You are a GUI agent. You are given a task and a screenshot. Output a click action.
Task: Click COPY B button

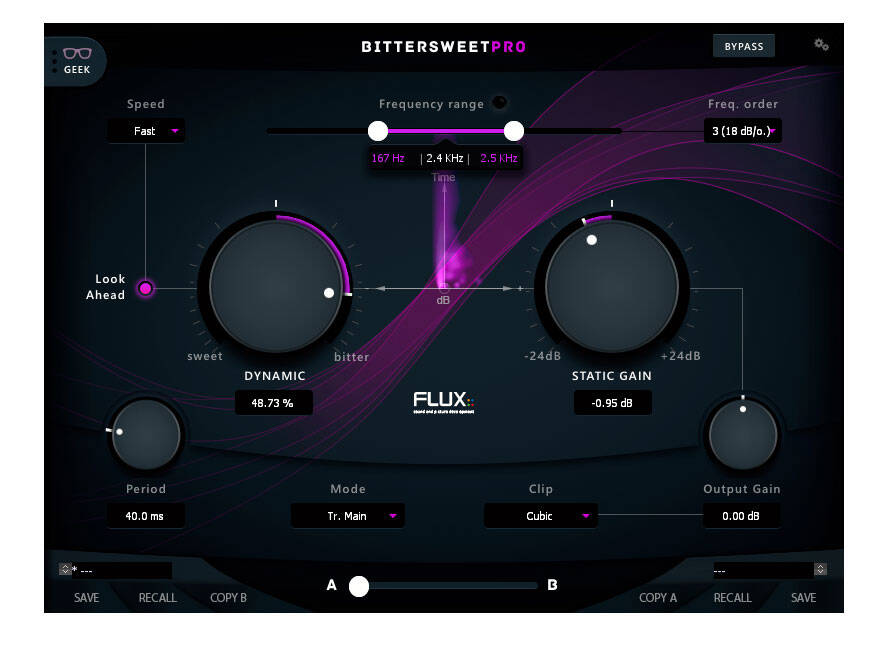click(228, 598)
